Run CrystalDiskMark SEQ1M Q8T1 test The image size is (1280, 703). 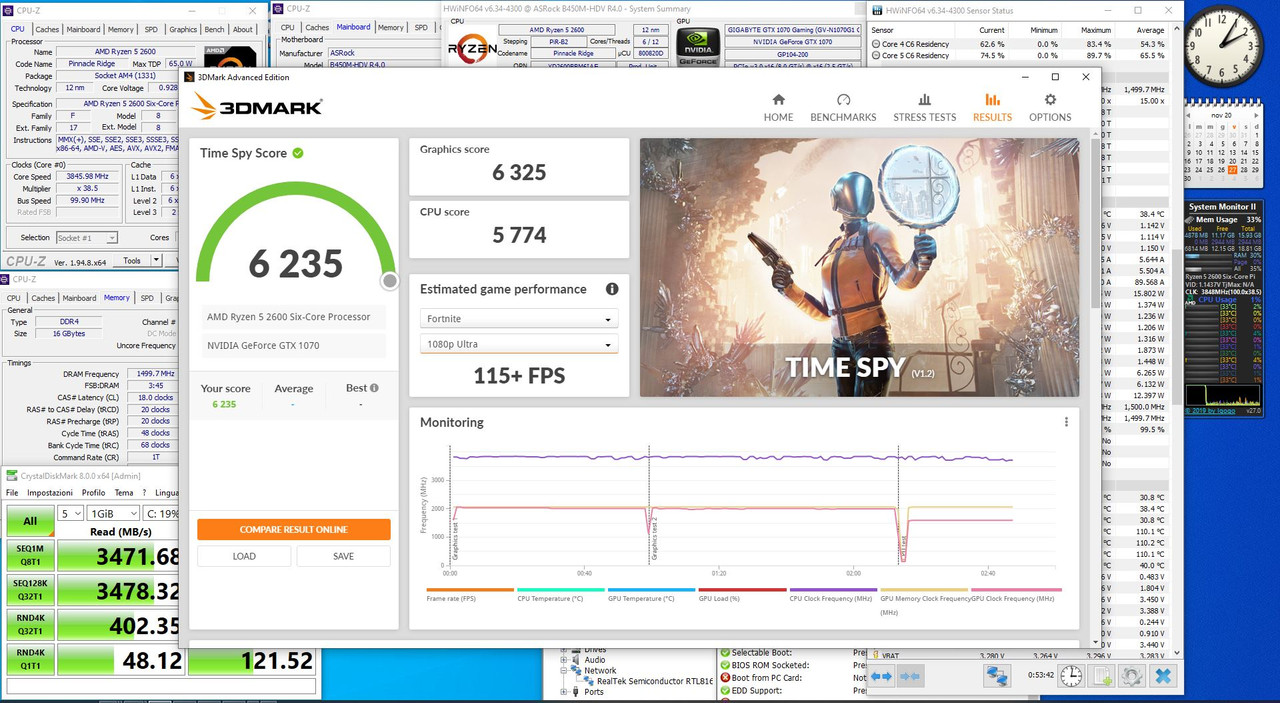click(30, 555)
